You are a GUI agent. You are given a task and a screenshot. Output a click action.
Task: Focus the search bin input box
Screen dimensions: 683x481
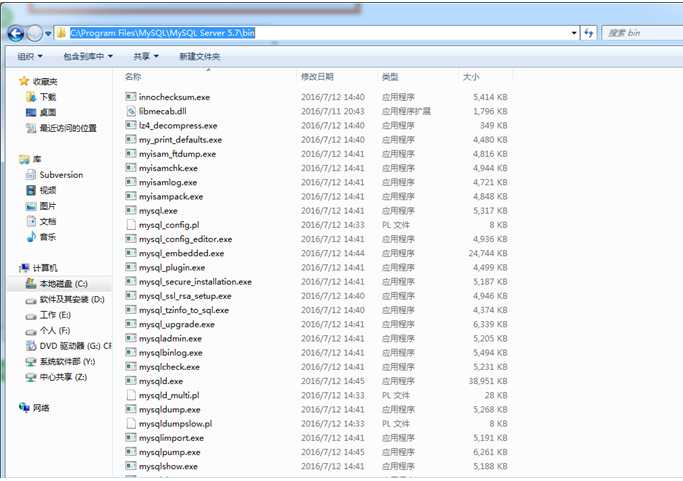click(642, 33)
